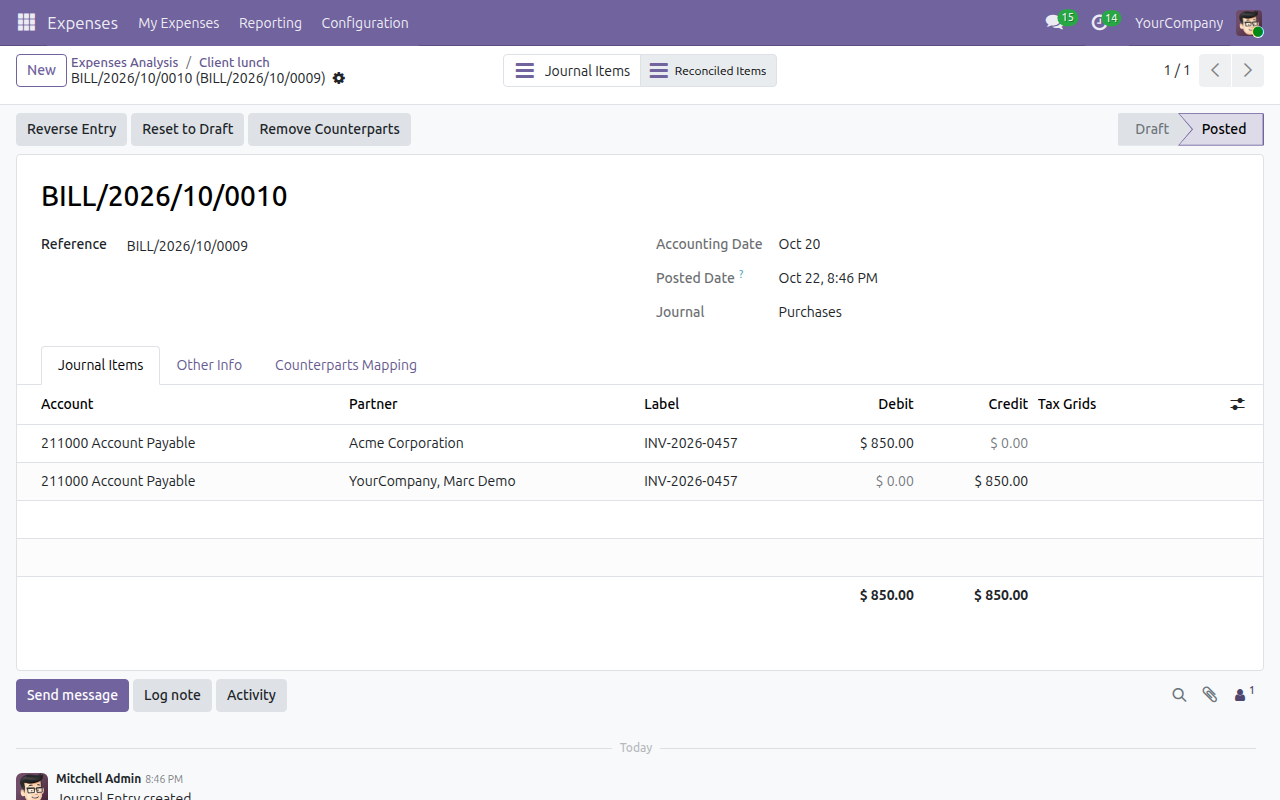Select the Posted status stage

[1224, 129]
